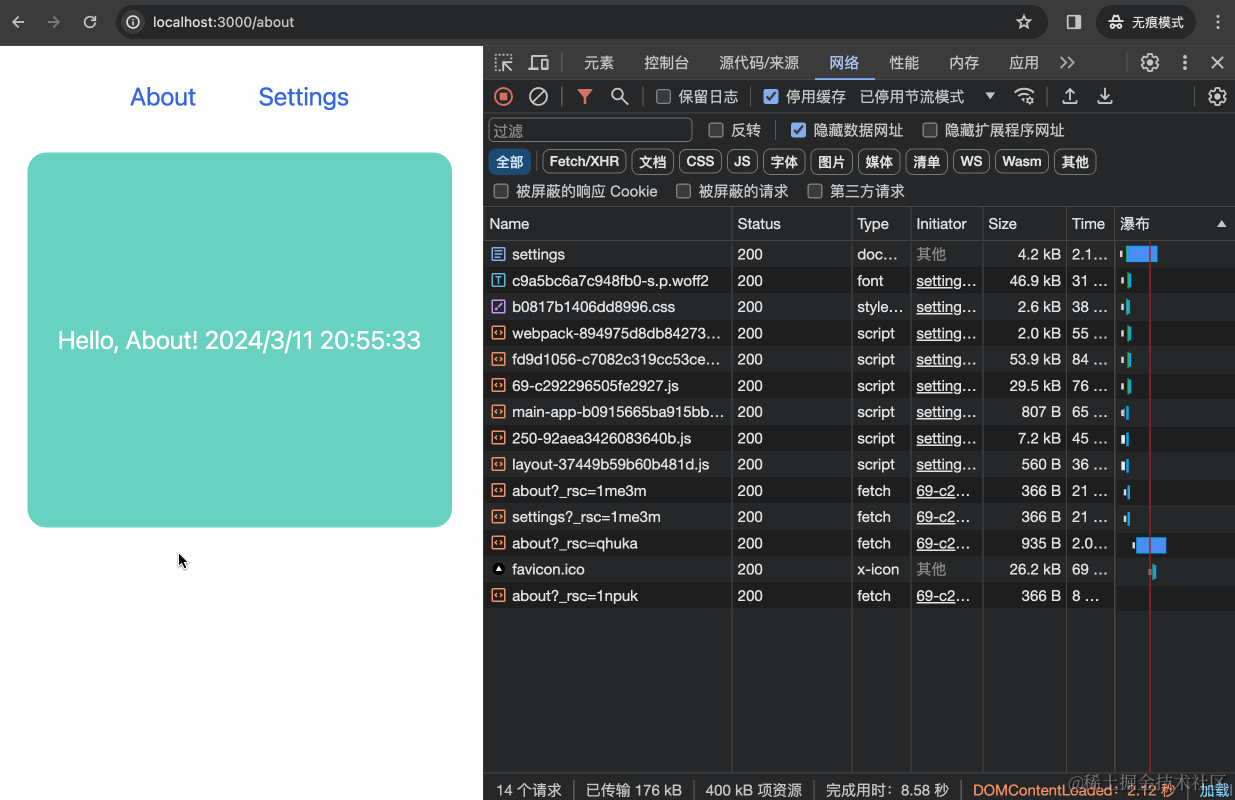Toggle the device emulation toolbar
1235x800 pixels.
(538, 62)
